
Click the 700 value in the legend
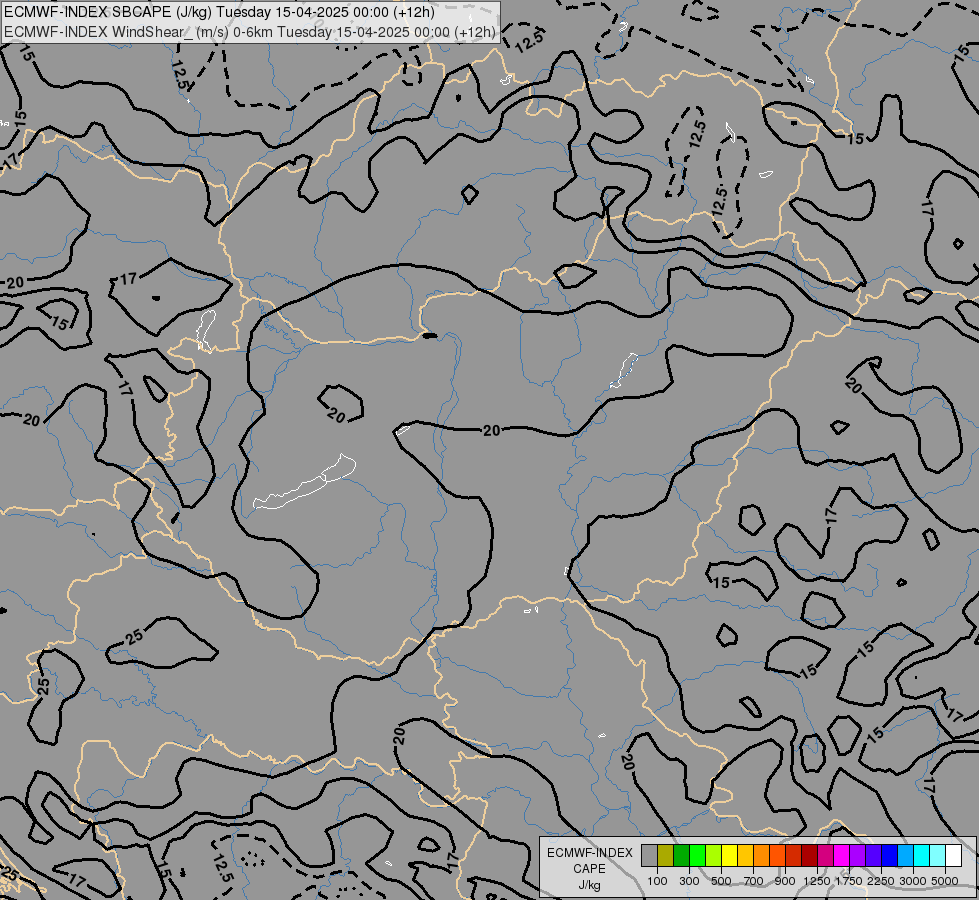(x=754, y=881)
